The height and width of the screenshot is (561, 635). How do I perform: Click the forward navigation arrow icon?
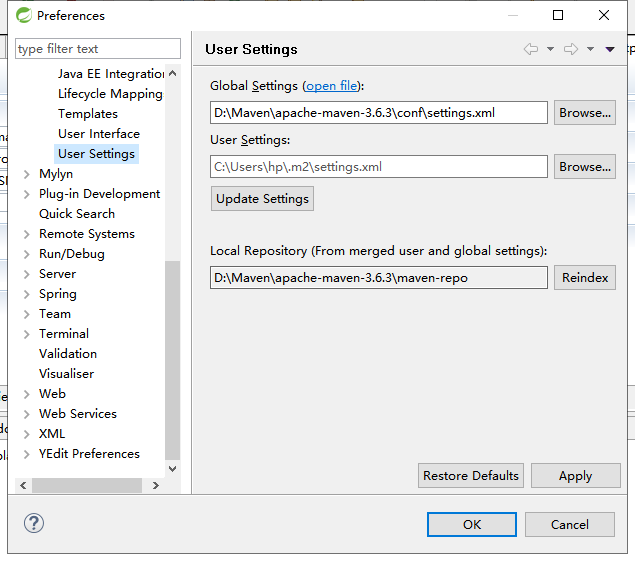(571, 49)
